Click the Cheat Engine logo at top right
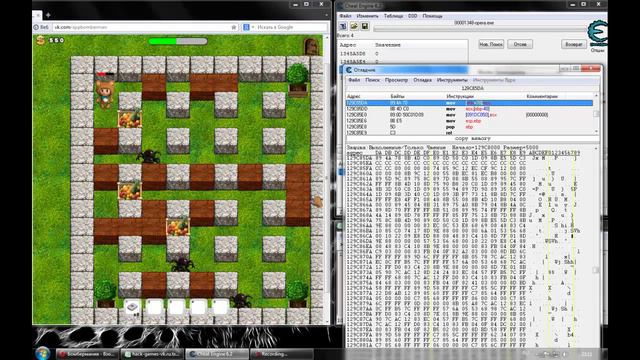The height and width of the screenshot is (360, 640). click(597, 33)
